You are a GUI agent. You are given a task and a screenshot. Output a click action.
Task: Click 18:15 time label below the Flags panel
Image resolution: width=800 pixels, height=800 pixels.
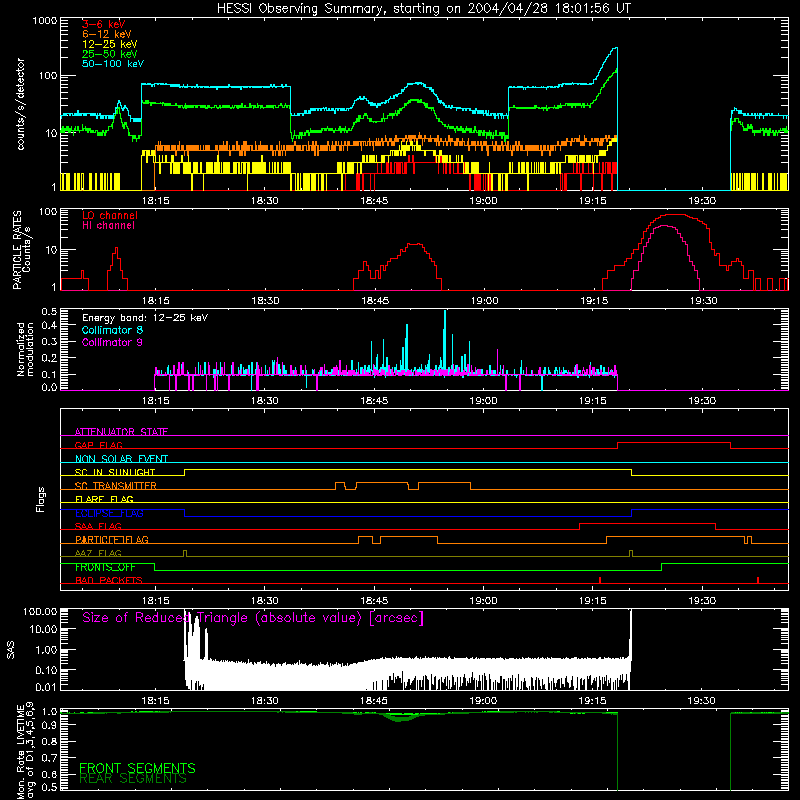point(155,601)
